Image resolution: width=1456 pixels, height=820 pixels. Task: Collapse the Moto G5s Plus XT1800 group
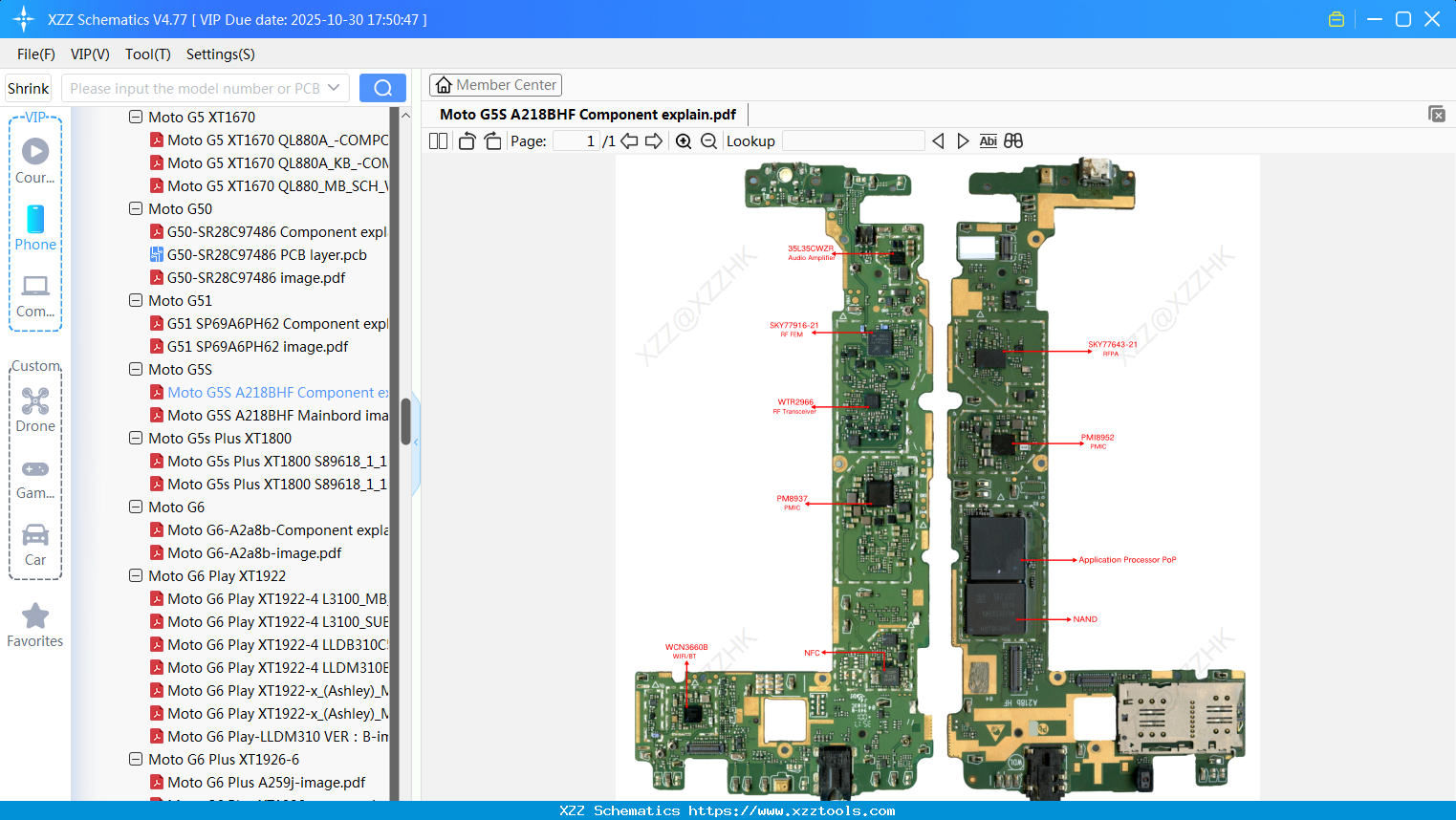pyautogui.click(x=135, y=438)
